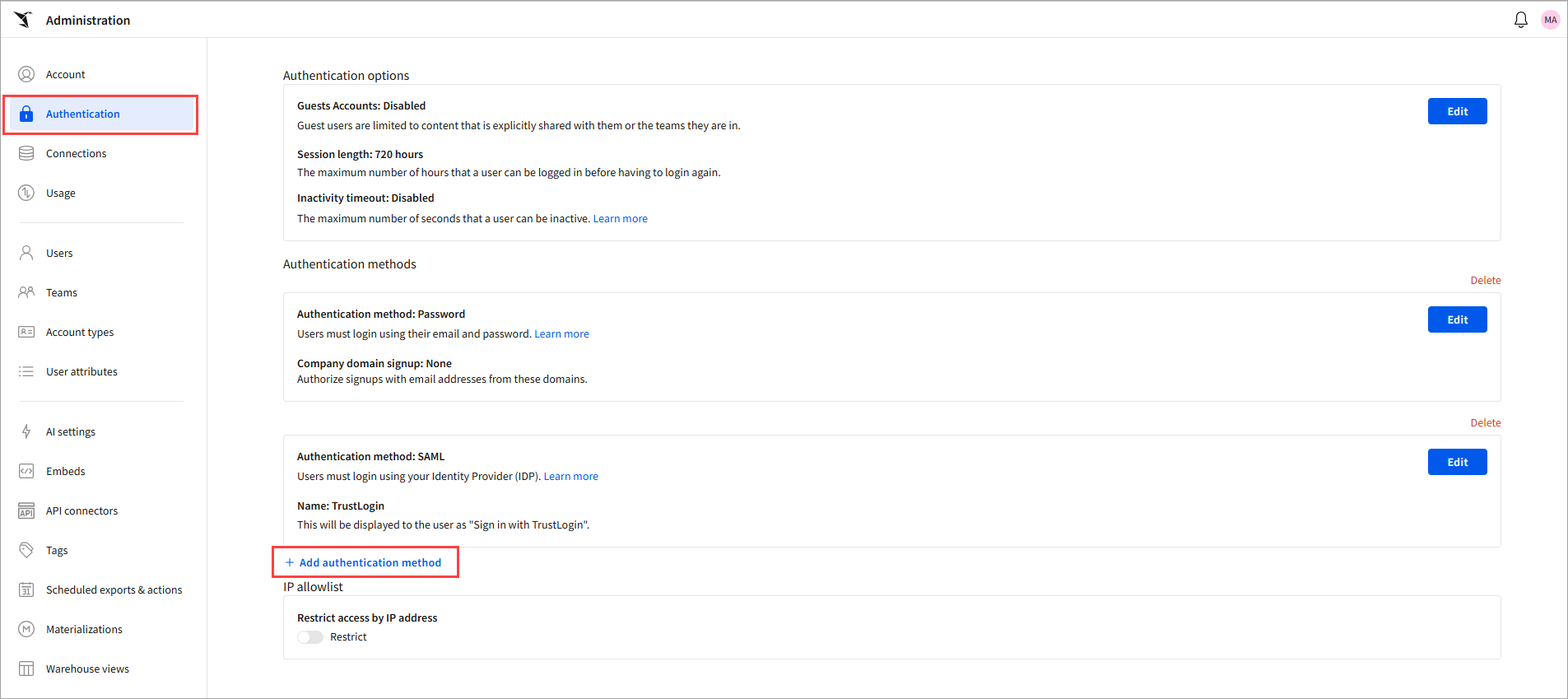
Task: Delete the Password authentication method
Action: pyautogui.click(x=1485, y=280)
